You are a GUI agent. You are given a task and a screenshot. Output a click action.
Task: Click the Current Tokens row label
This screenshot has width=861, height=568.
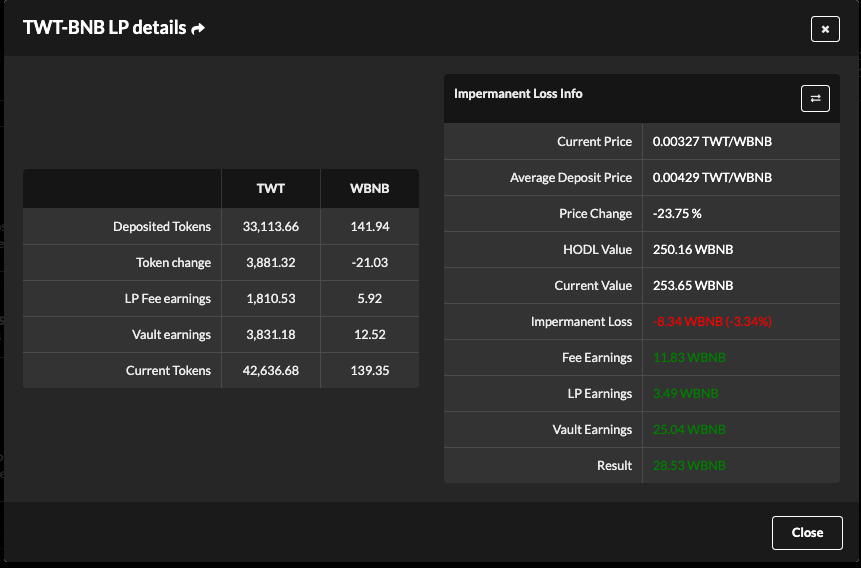click(168, 370)
